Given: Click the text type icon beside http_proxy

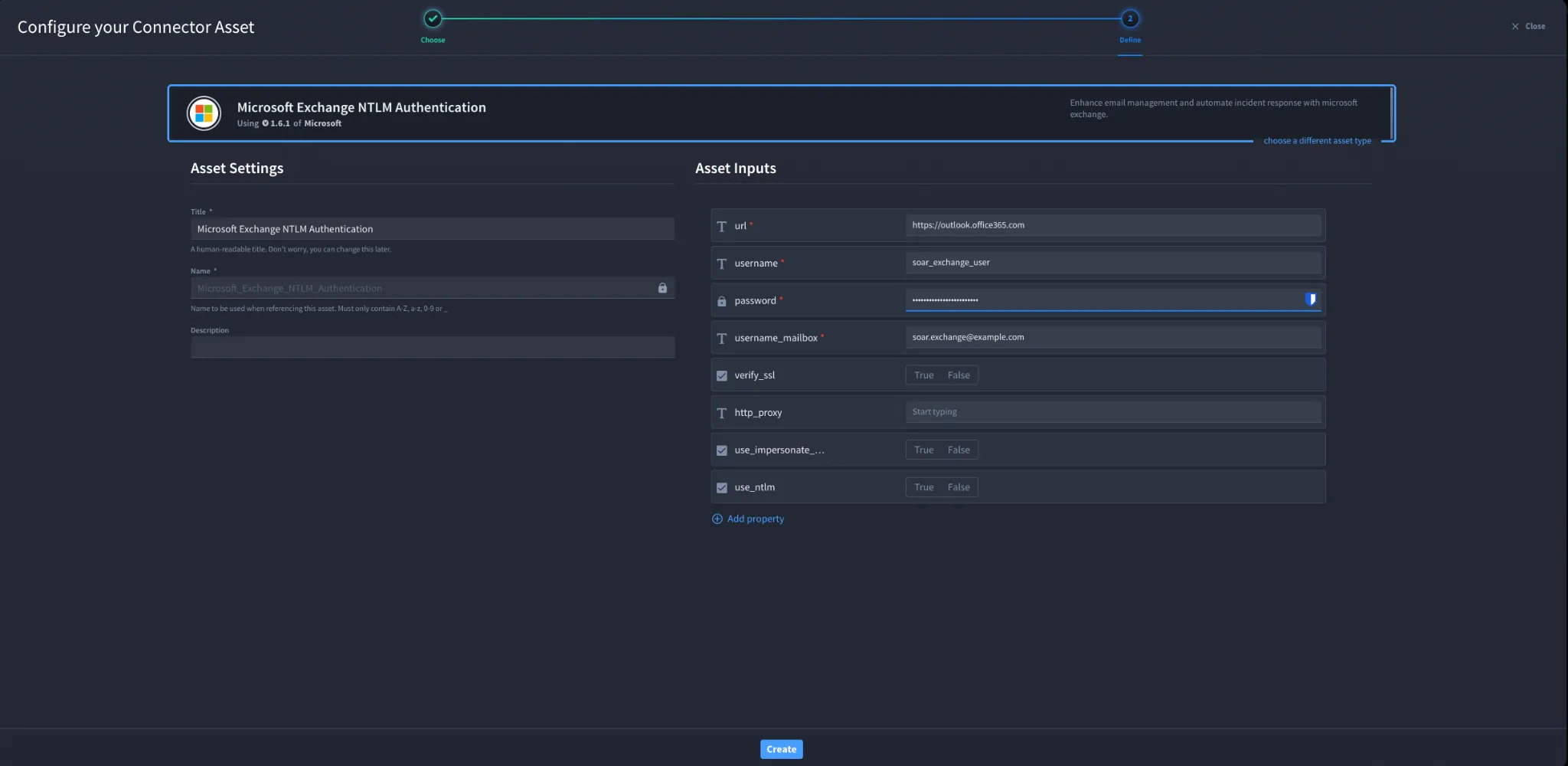Looking at the screenshot, I should click(x=721, y=413).
